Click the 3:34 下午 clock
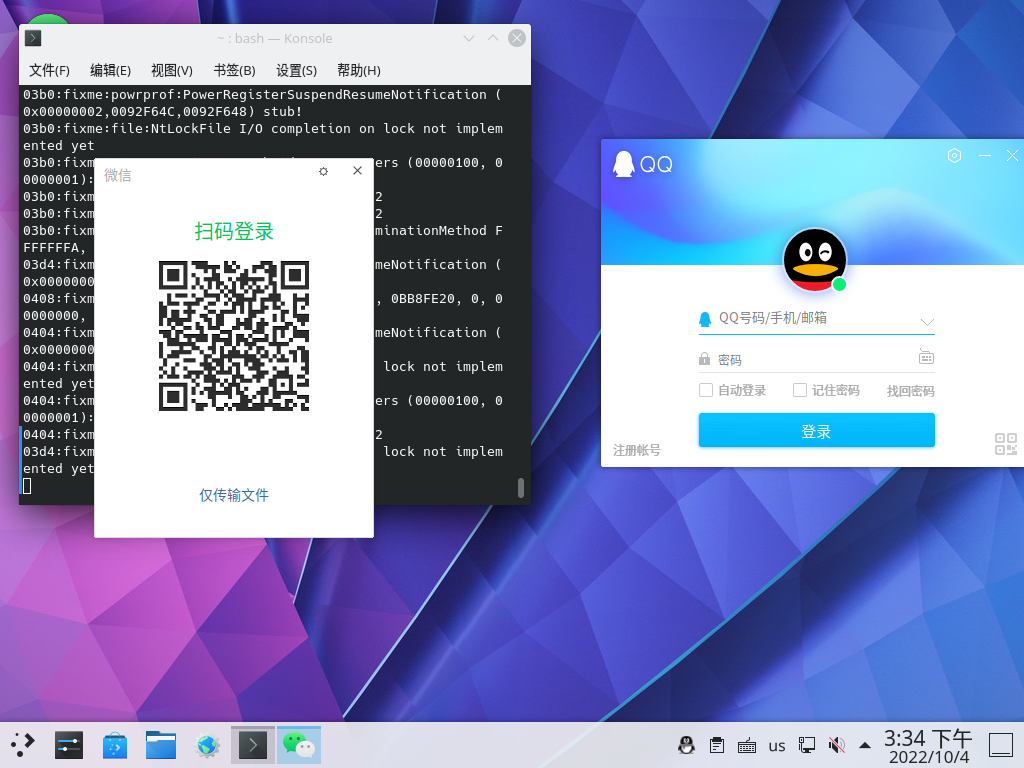 point(928,739)
